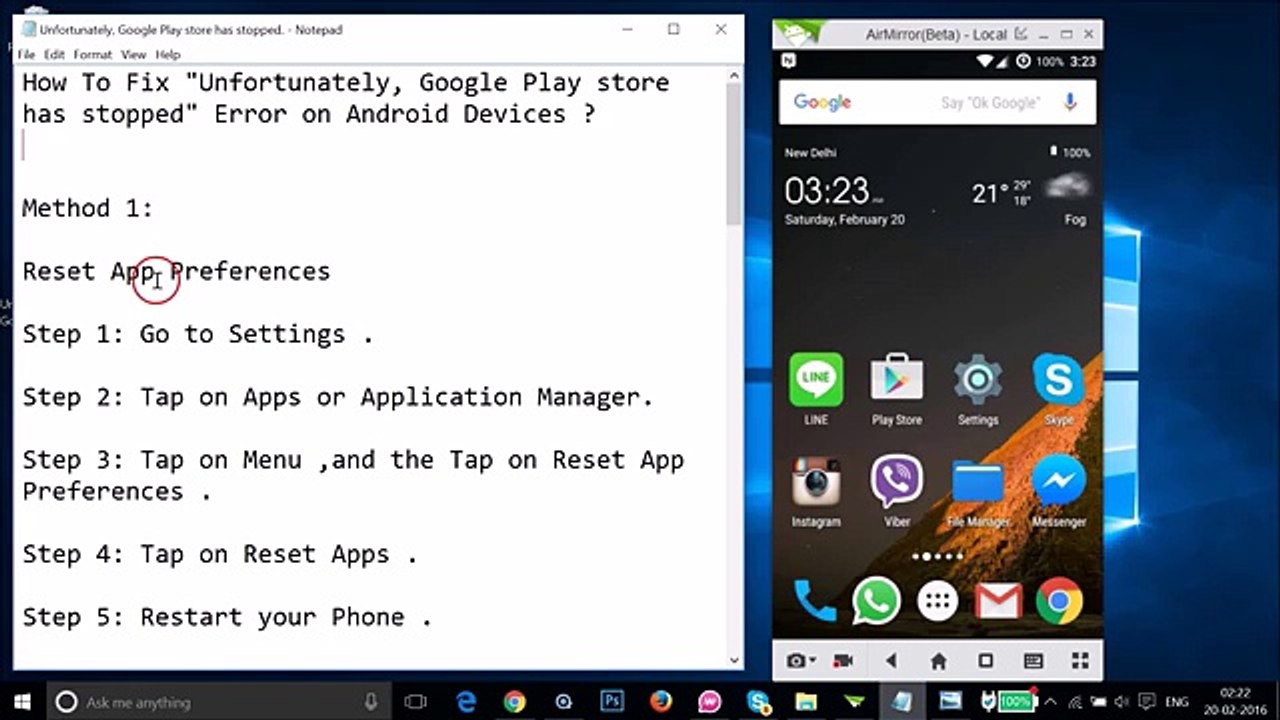
Task: Open the Notepad Format menu
Action: [x=92, y=54]
